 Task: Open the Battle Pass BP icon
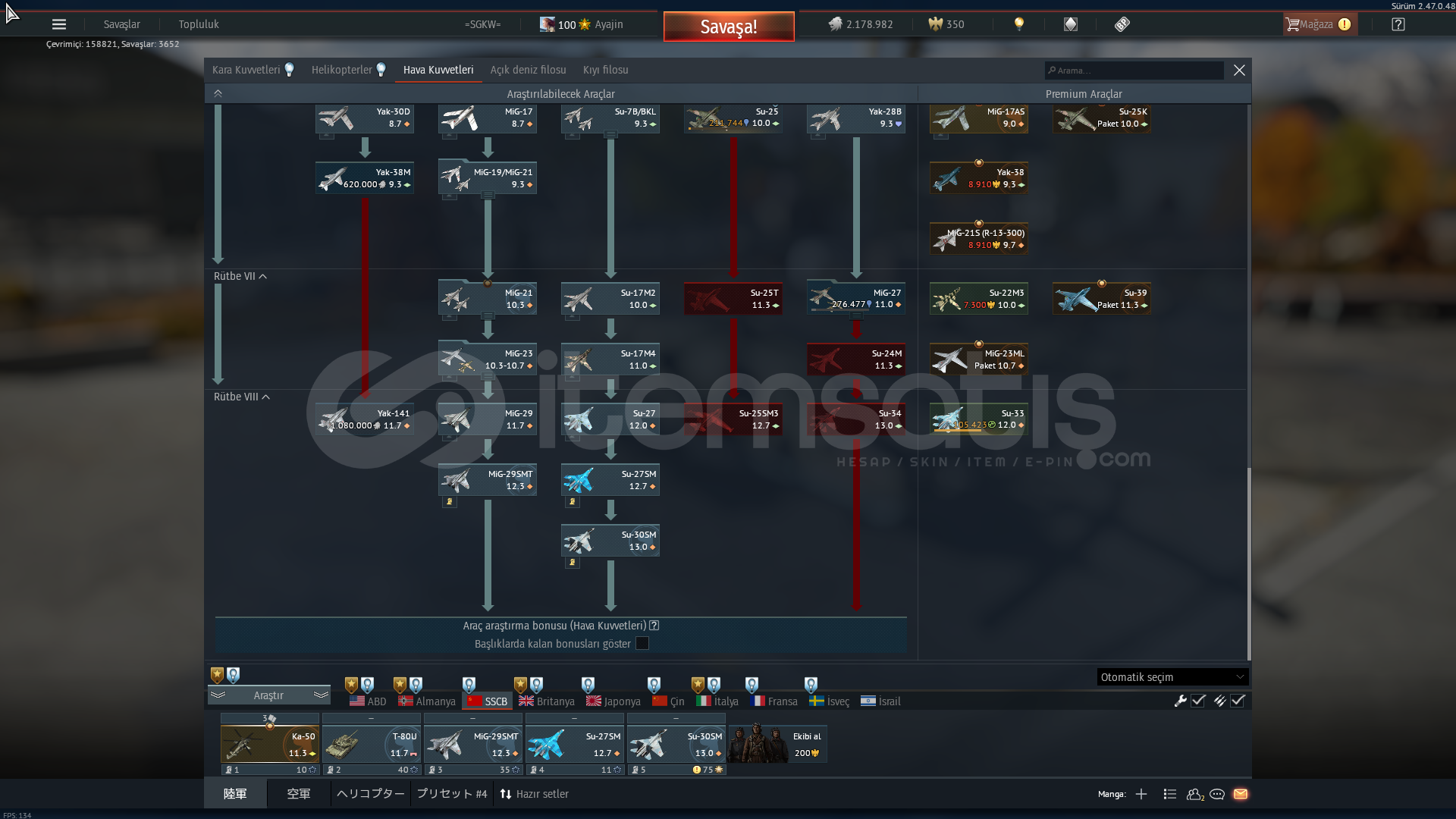[1122, 24]
